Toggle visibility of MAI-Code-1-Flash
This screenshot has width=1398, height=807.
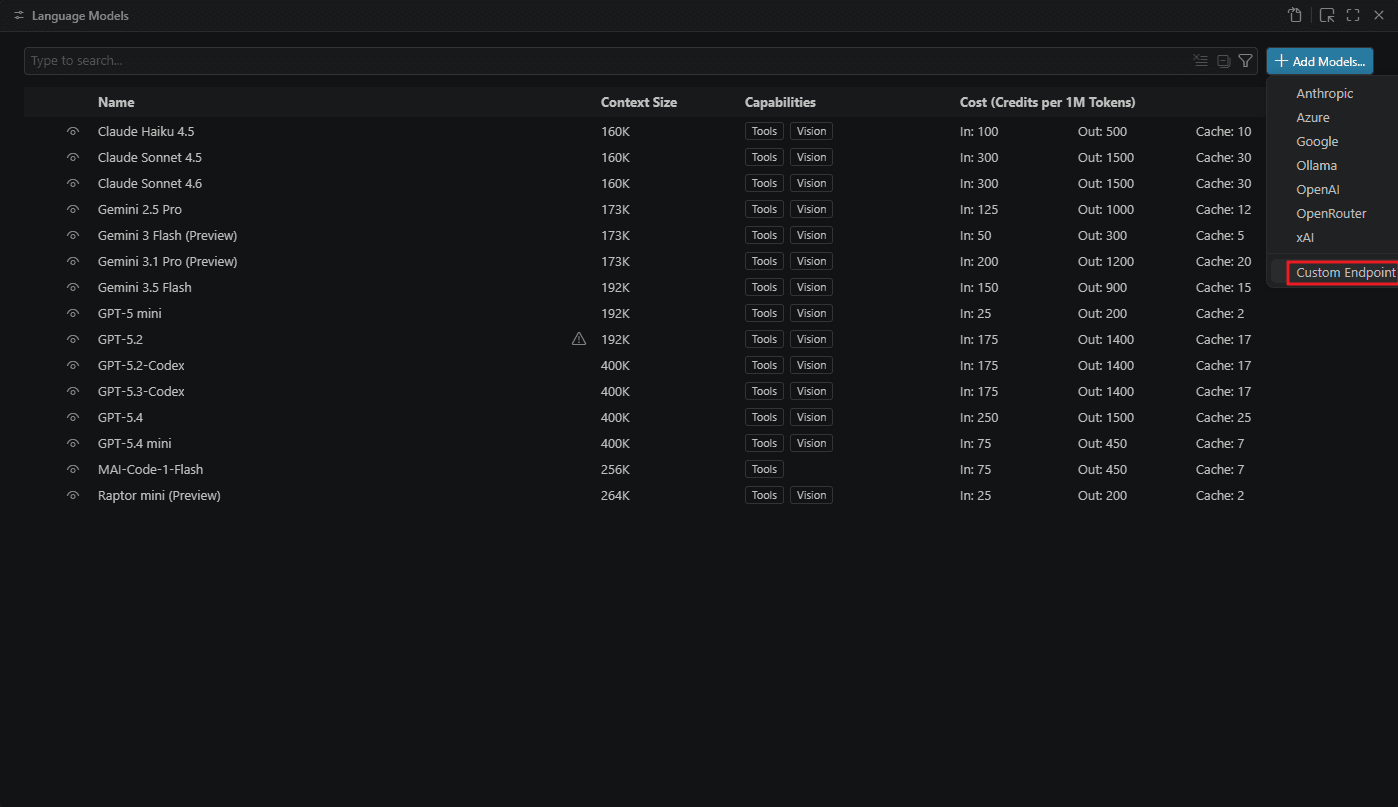pyautogui.click(x=73, y=469)
